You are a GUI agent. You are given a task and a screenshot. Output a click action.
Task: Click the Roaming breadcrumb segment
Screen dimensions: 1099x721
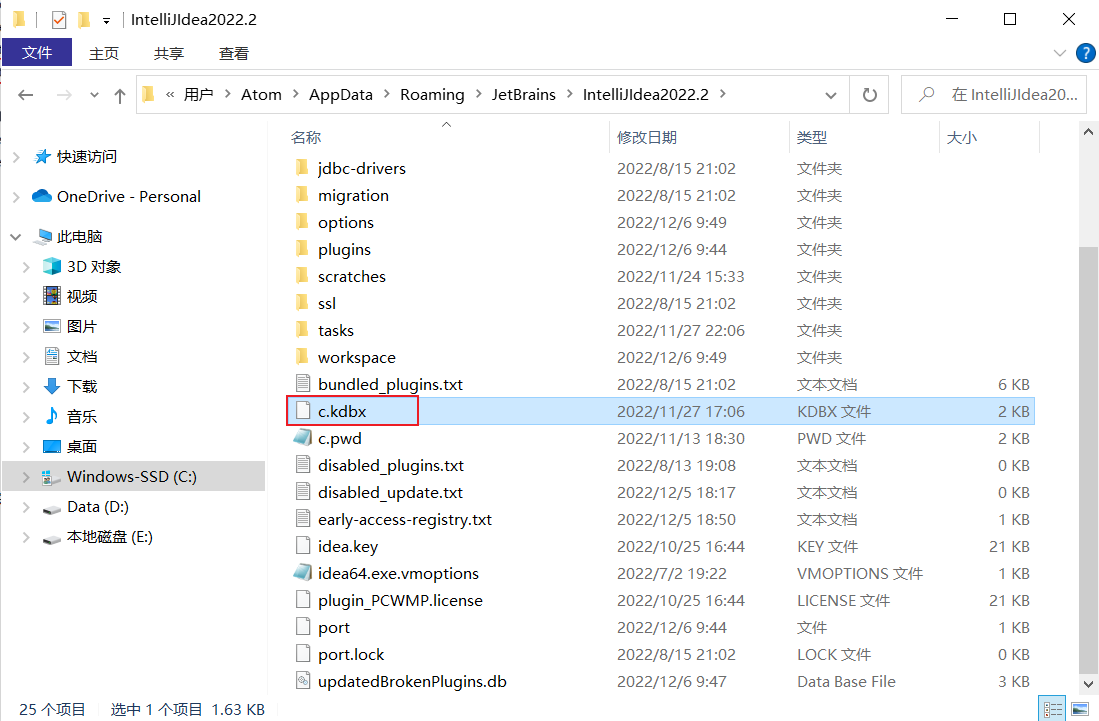click(432, 95)
